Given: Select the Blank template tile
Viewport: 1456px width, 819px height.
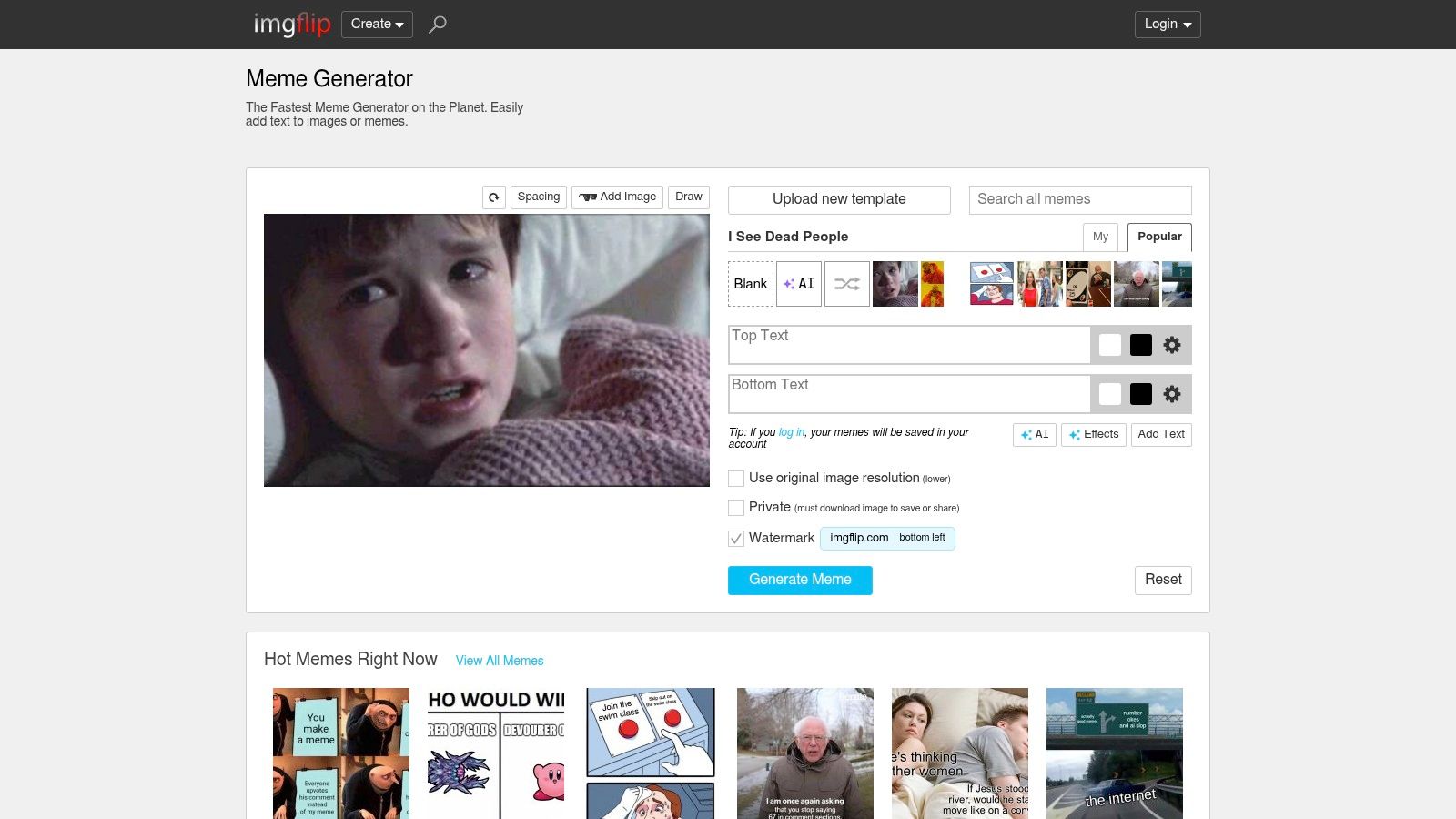Looking at the screenshot, I should (x=751, y=284).
